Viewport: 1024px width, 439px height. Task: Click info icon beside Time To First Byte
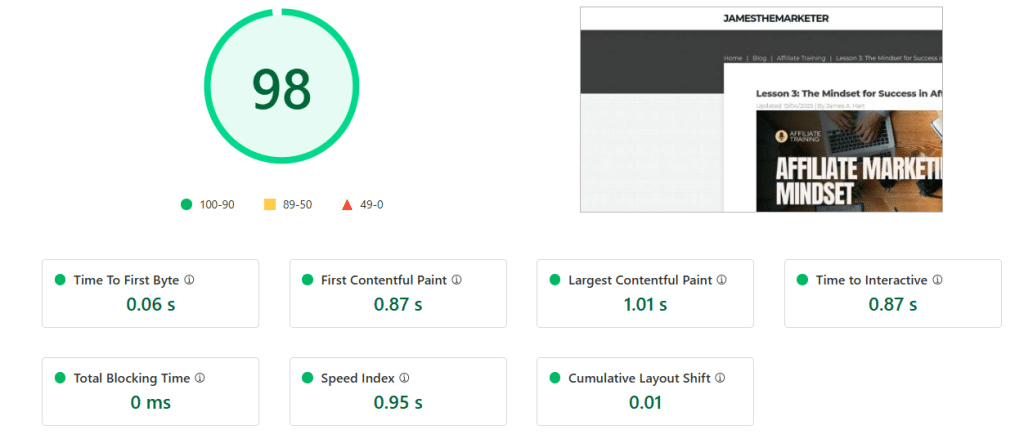point(189,280)
